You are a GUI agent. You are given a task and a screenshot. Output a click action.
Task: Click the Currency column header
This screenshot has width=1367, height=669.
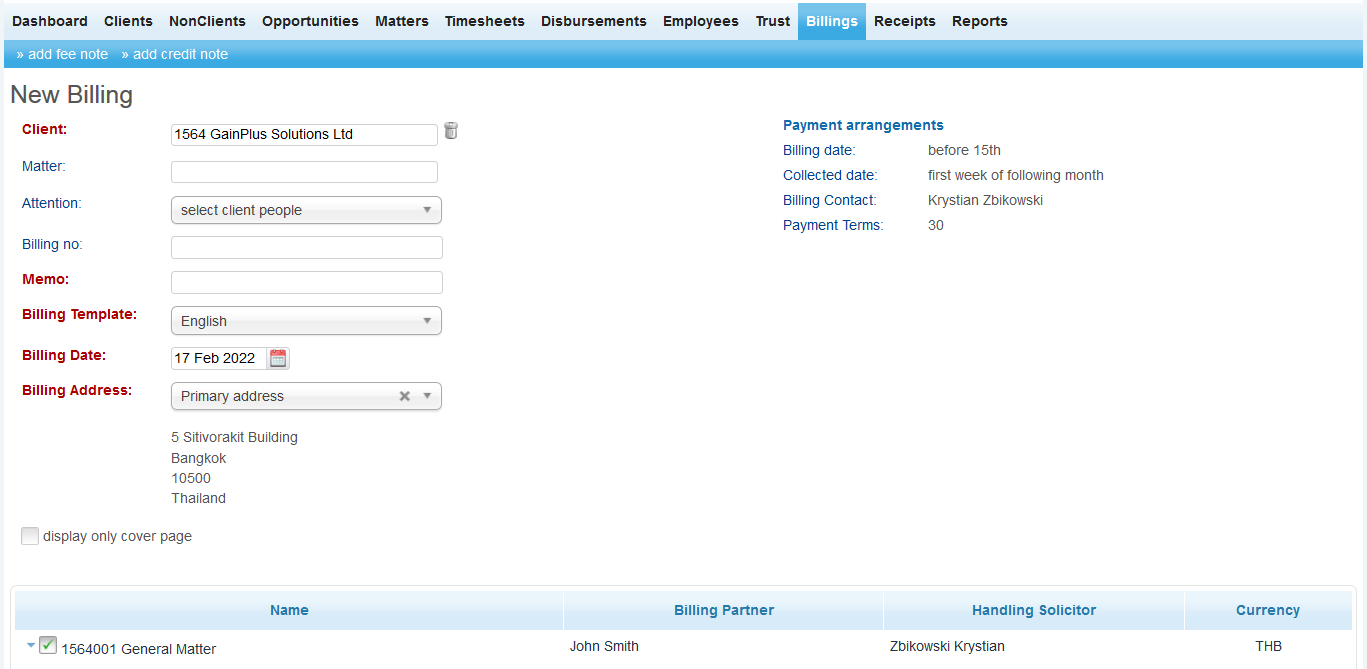click(x=1267, y=610)
